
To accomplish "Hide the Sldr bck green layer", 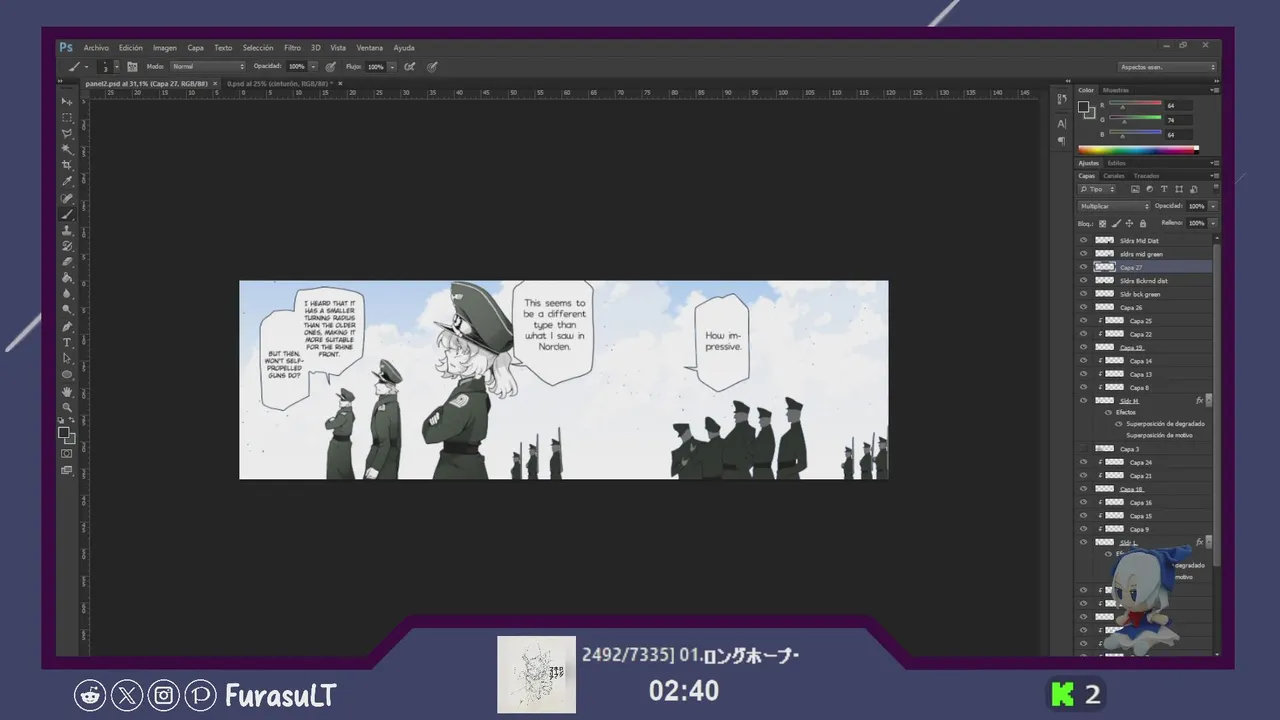I will [1083, 294].
